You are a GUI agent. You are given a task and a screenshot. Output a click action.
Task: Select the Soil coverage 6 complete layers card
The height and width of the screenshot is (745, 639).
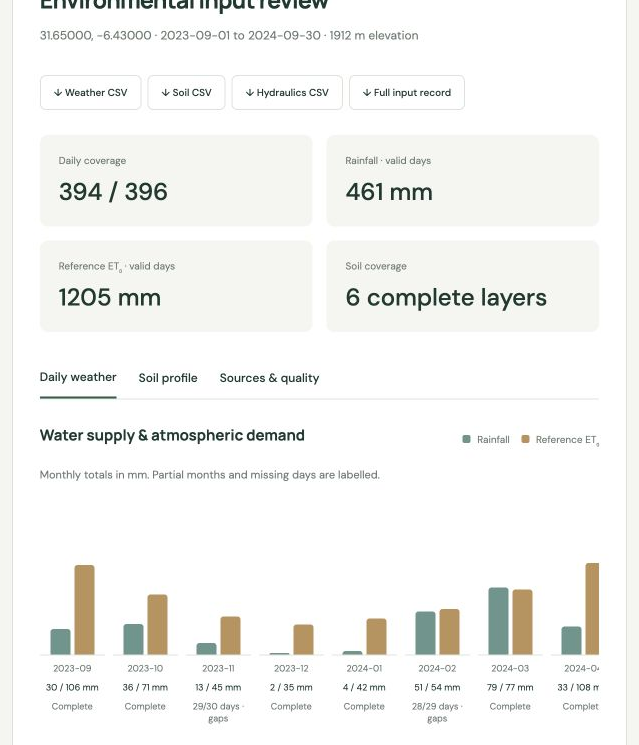(462, 286)
